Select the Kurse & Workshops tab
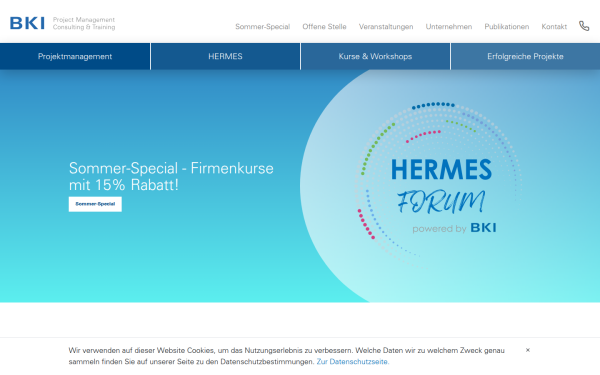 (375, 56)
